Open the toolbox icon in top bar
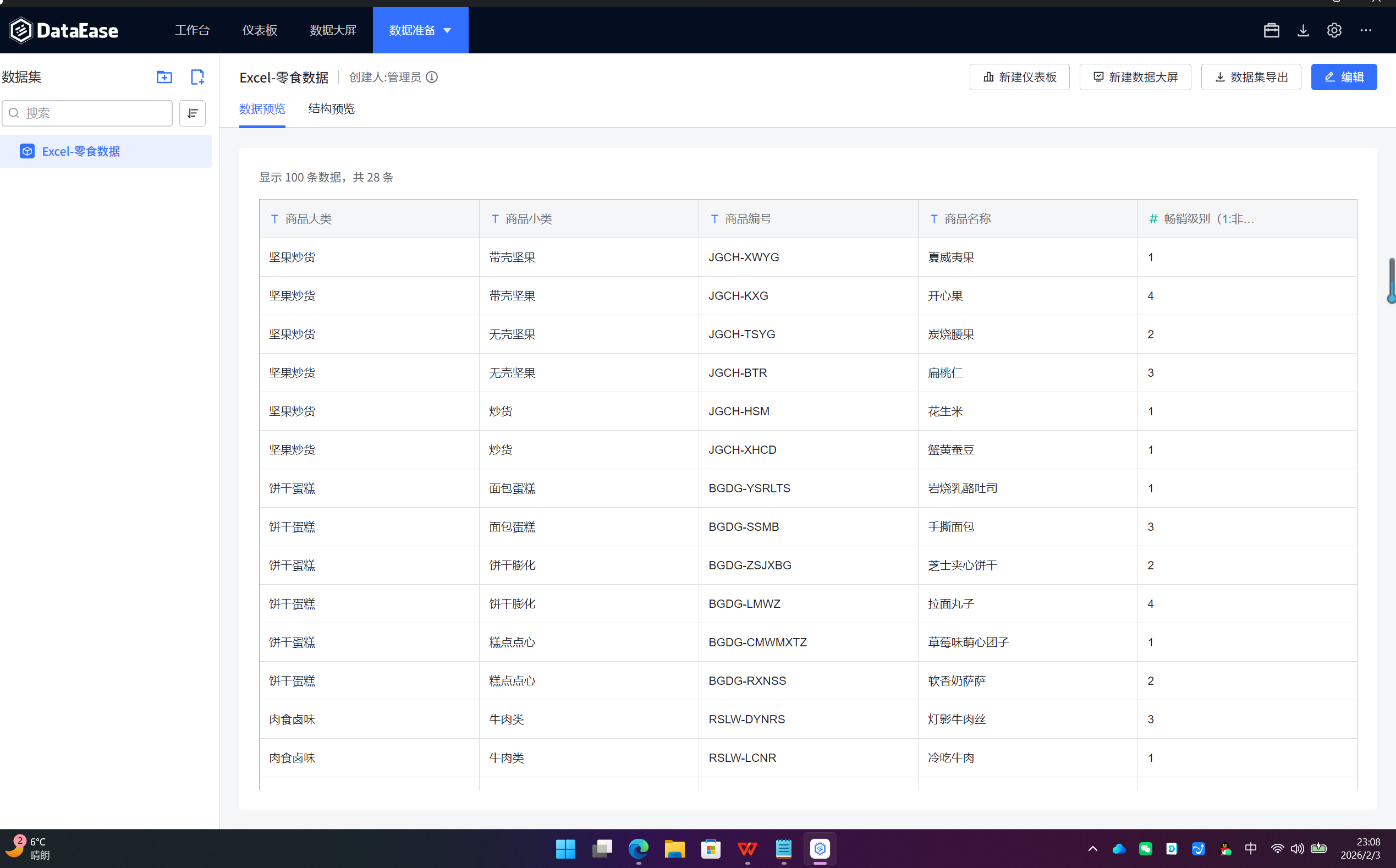The width and height of the screenshot is (1396, 868). 1271,30
